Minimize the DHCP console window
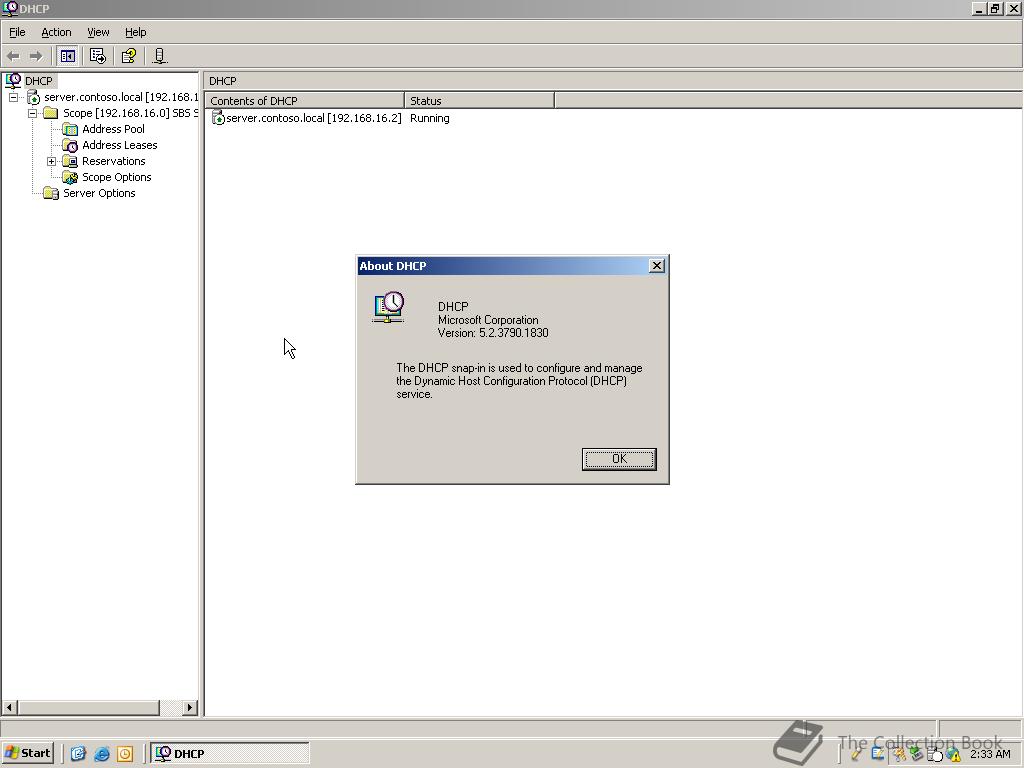This screenshot has height=768, width=1024. pos(979,8)
